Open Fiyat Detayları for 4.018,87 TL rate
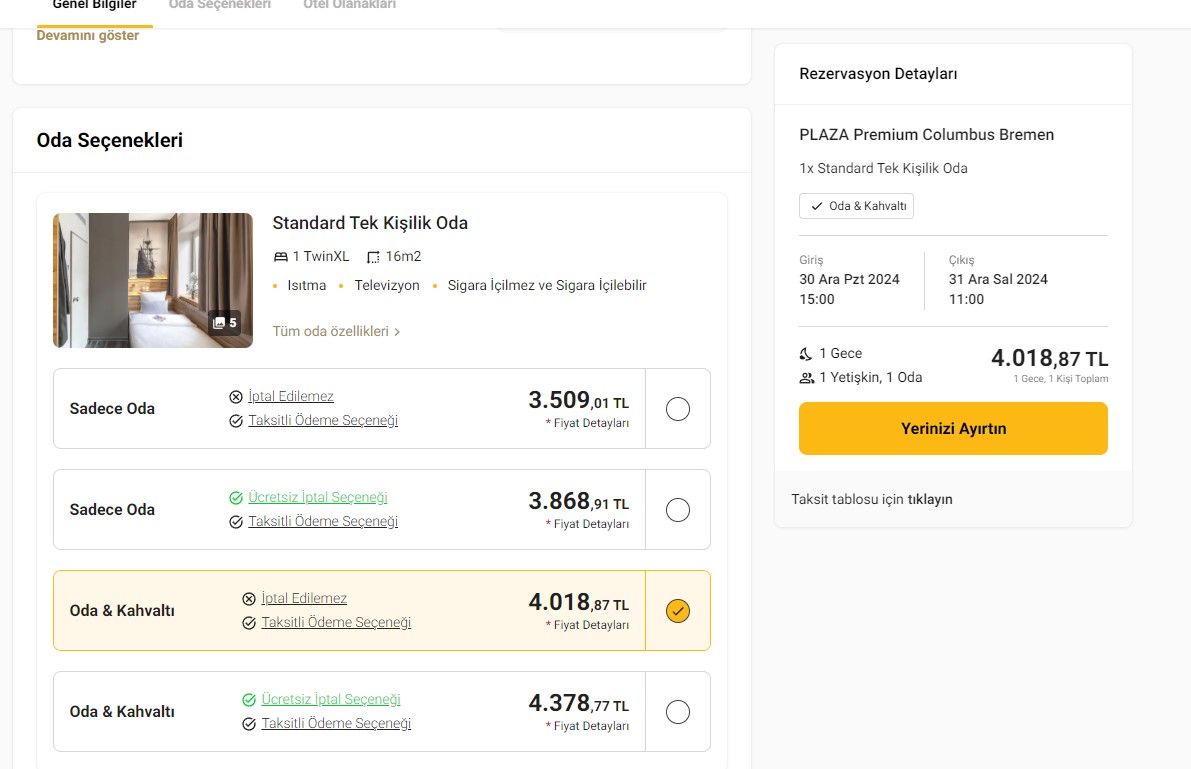Viewport: 1191px width, 769px height. [591, 625]
